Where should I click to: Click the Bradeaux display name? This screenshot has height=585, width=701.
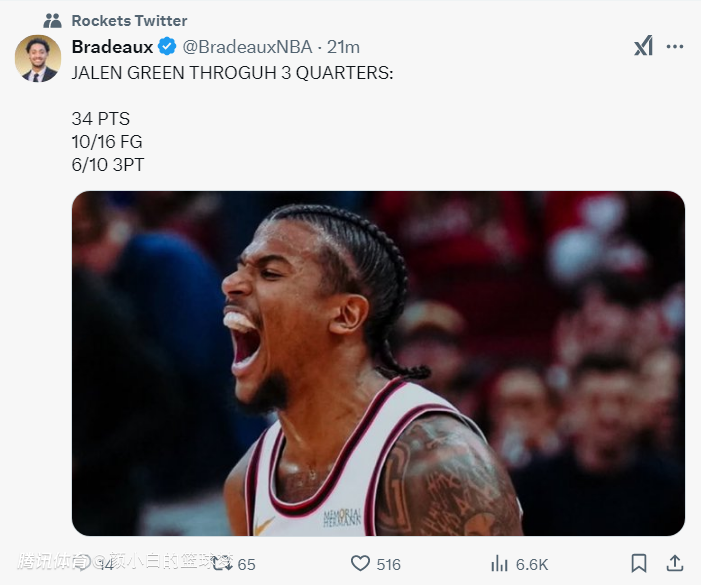coord(112,47)
